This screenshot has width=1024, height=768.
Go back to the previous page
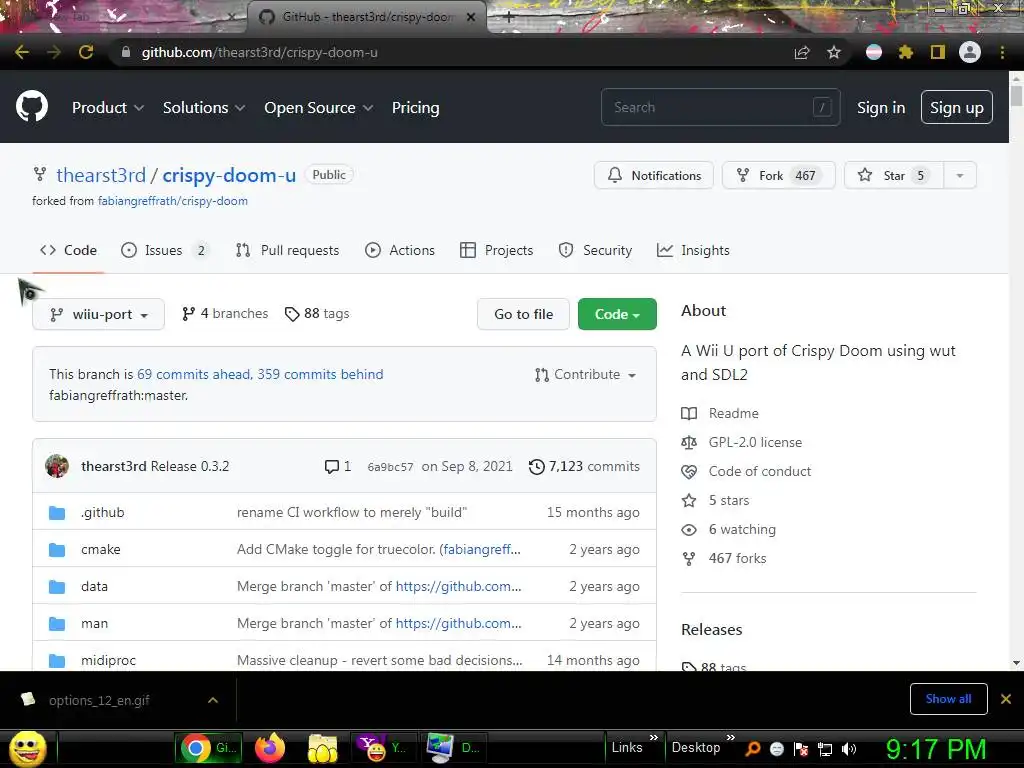[22, 52]
